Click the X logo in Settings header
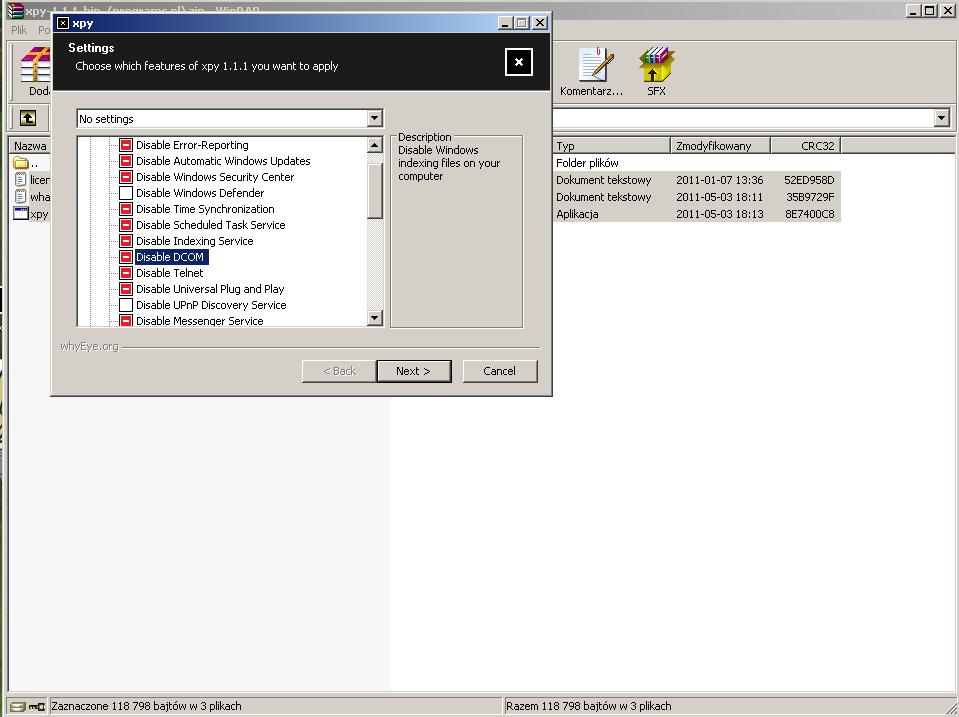This screenshot has width=959, height=717. click(x=519, y=62)
